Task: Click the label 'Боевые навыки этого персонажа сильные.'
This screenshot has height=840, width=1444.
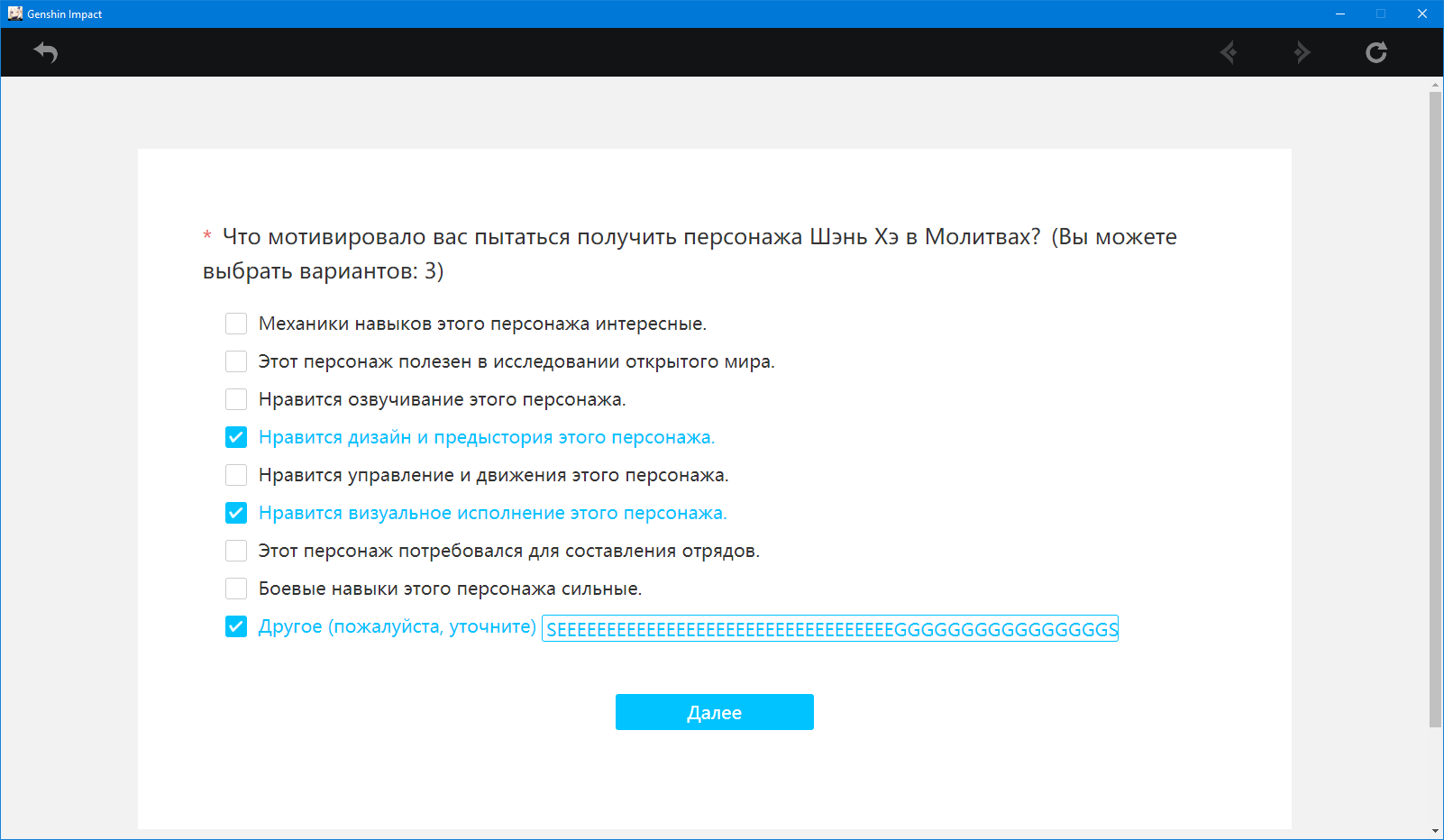Action: [451, 589]
